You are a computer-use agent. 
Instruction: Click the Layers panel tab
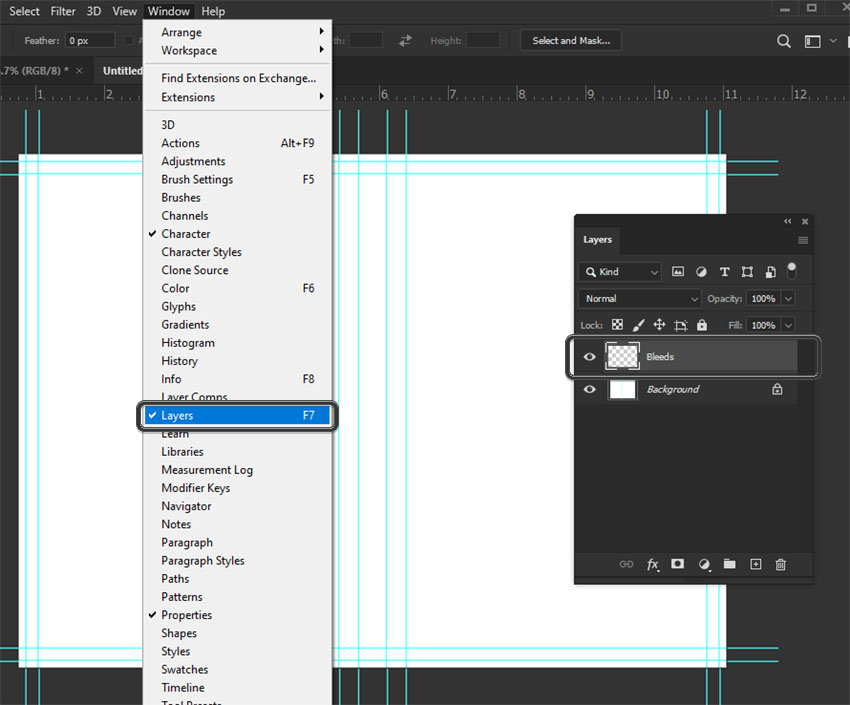pos(597,240)
